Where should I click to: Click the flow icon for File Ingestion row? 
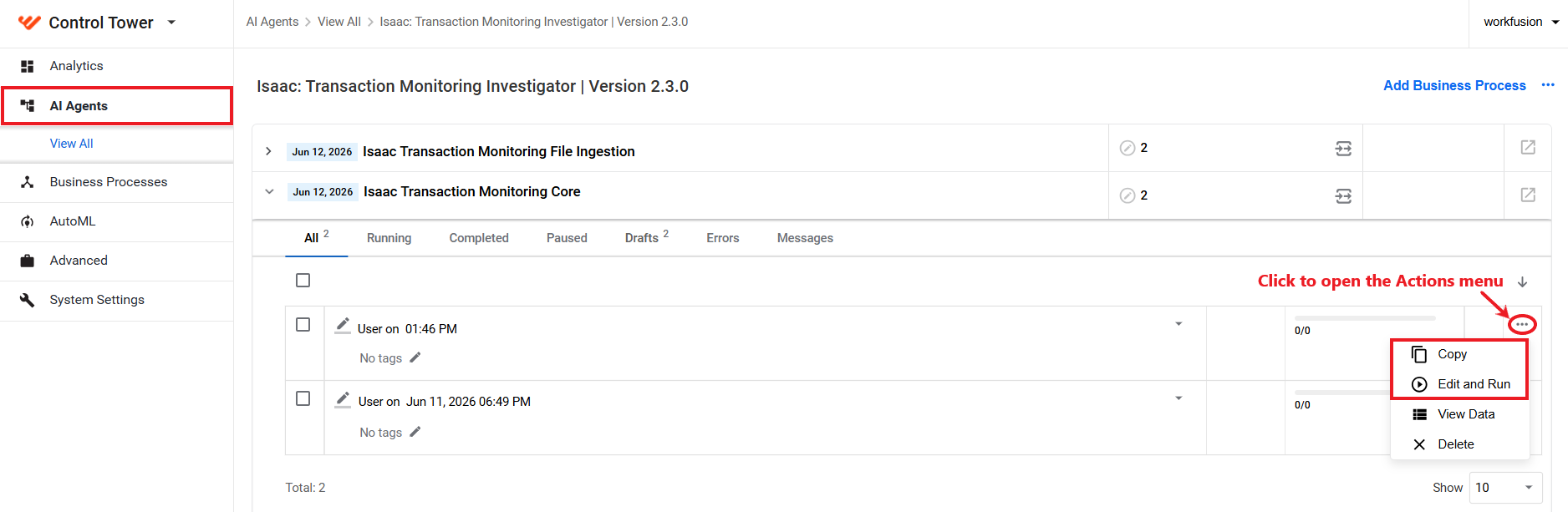[x=1343, y=149]
